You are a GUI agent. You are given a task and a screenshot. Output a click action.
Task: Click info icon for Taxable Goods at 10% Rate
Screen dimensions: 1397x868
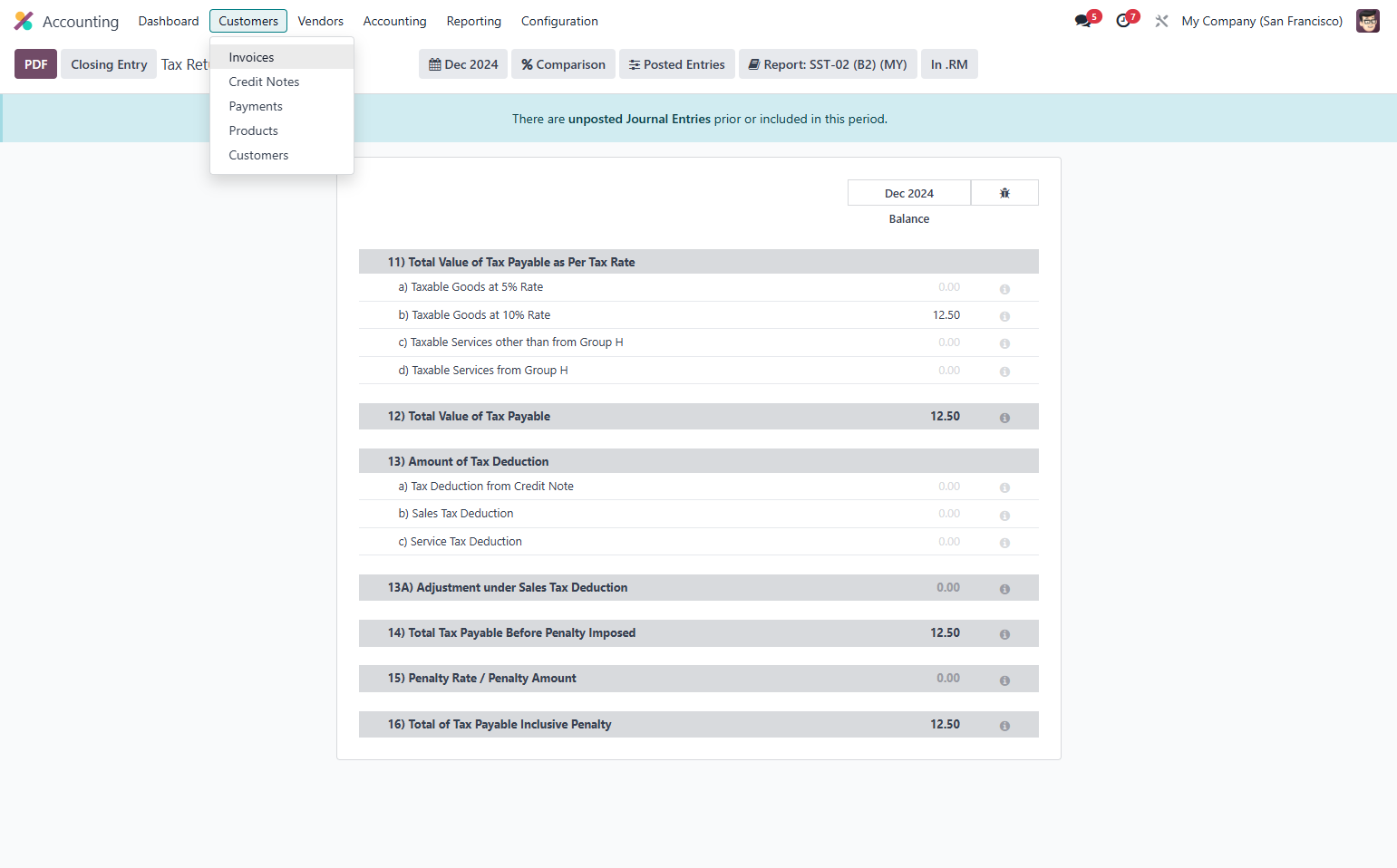pyautogui.click(x=1004, y=316)
